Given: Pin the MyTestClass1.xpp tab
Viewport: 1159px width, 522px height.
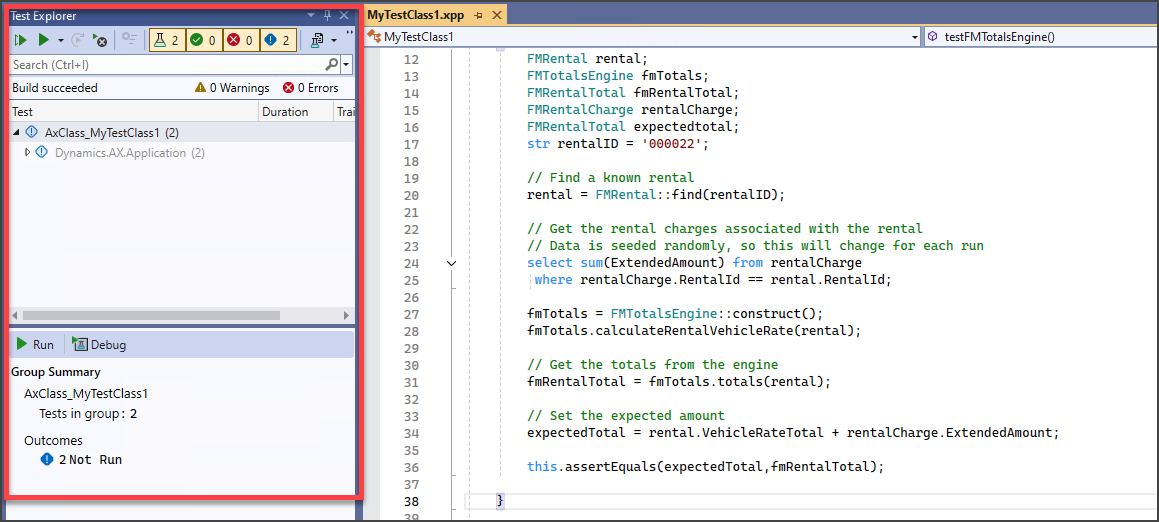Looking at the screenshot, I should [478, 15].
